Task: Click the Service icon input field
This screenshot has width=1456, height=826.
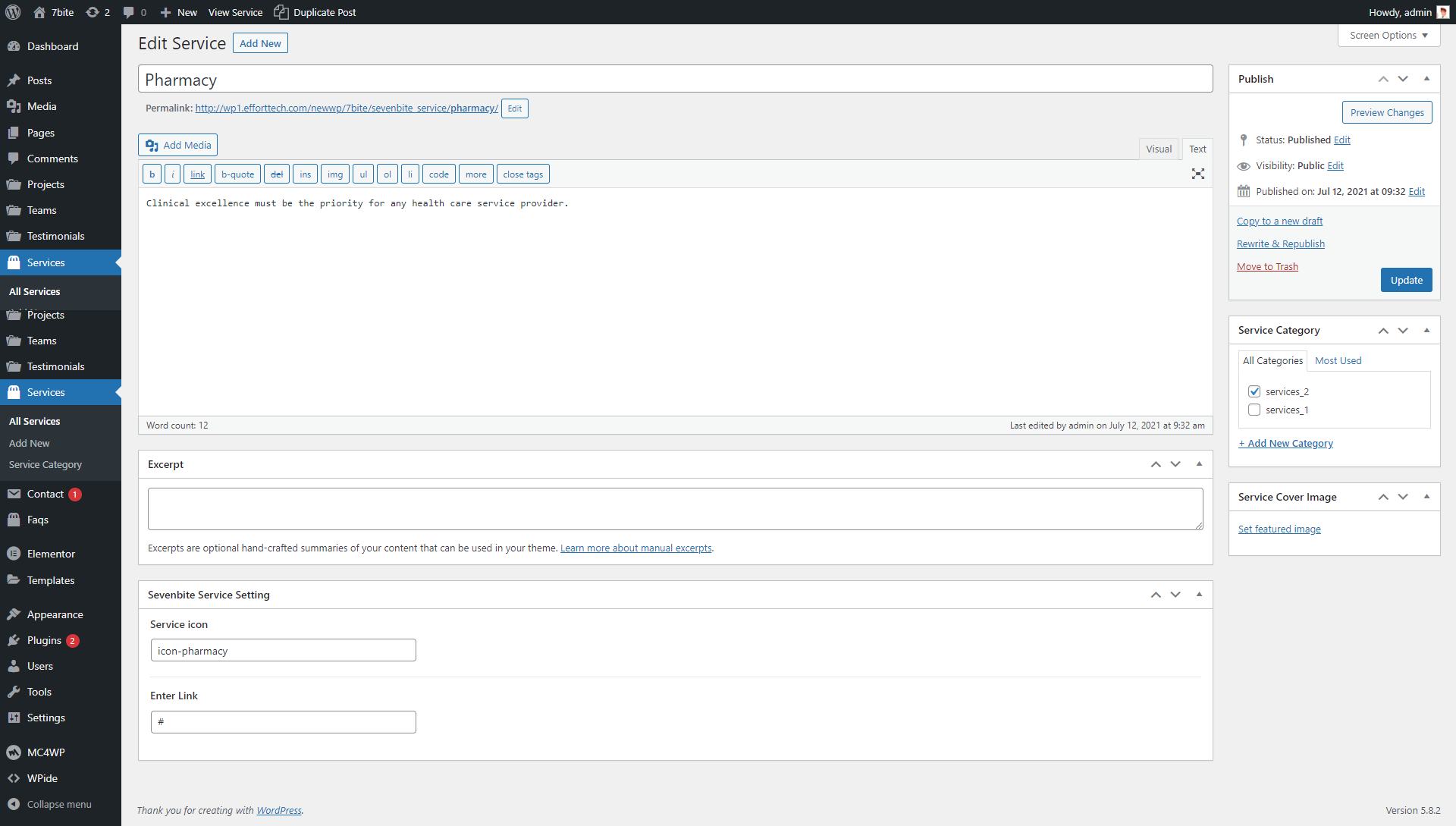Action: 283,651
